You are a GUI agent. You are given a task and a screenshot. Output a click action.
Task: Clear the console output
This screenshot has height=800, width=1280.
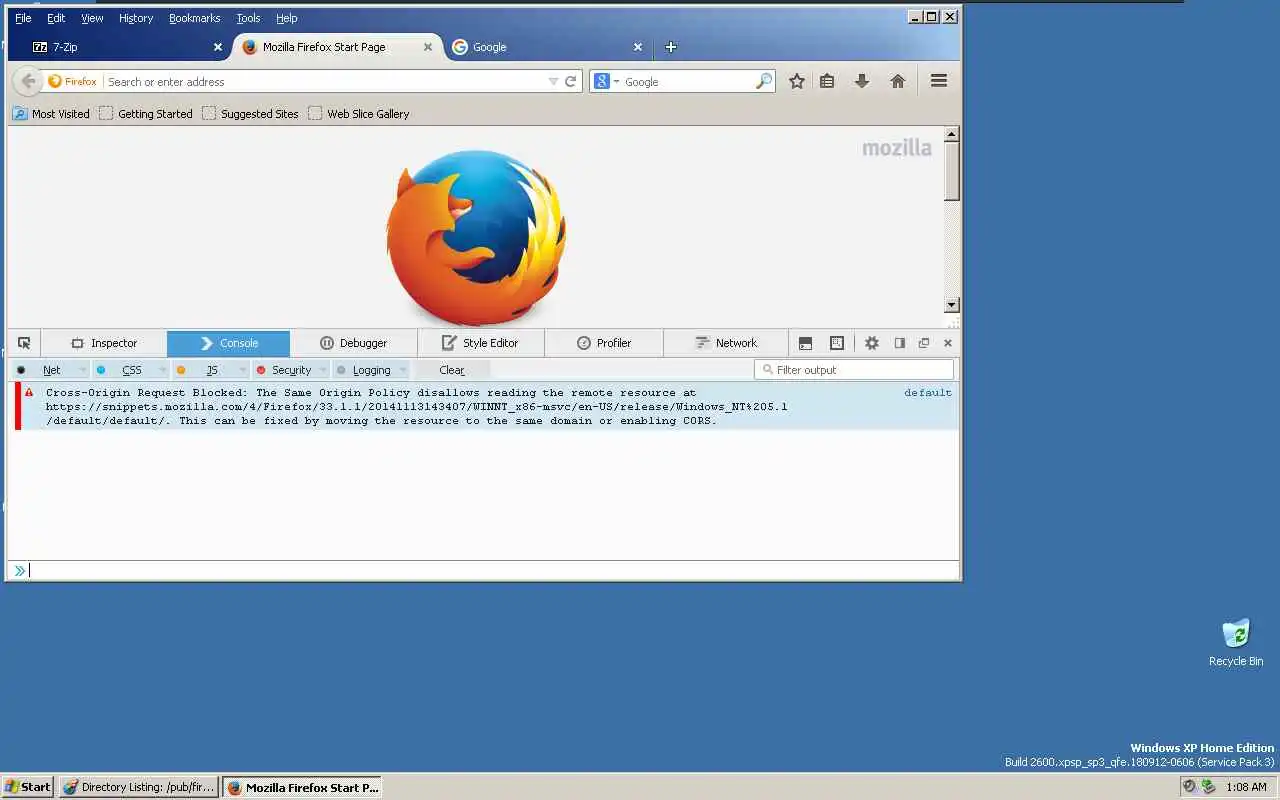(452, 370)
